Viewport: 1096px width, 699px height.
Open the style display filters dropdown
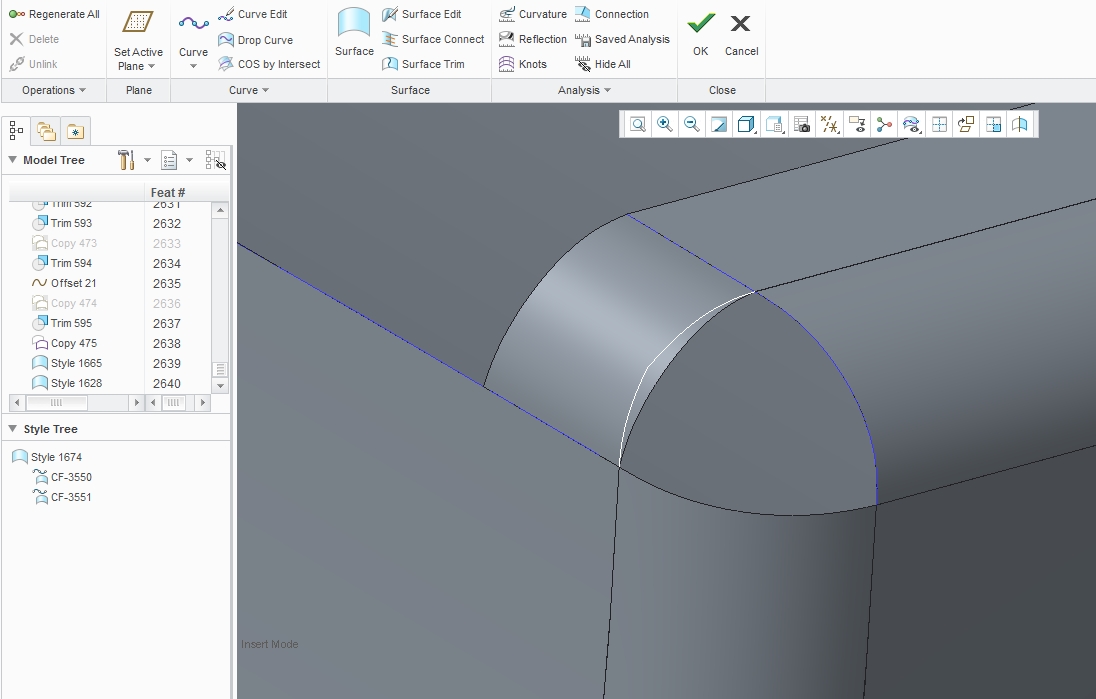(911, 124)
